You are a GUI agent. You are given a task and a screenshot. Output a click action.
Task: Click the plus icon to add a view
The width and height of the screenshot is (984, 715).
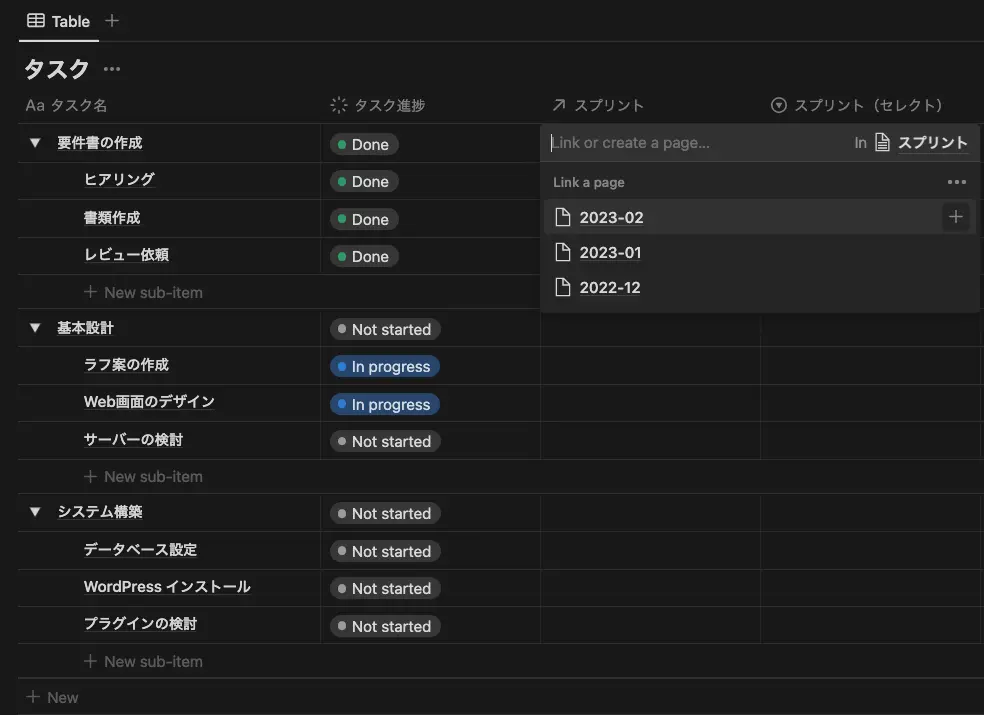(112, 21)
